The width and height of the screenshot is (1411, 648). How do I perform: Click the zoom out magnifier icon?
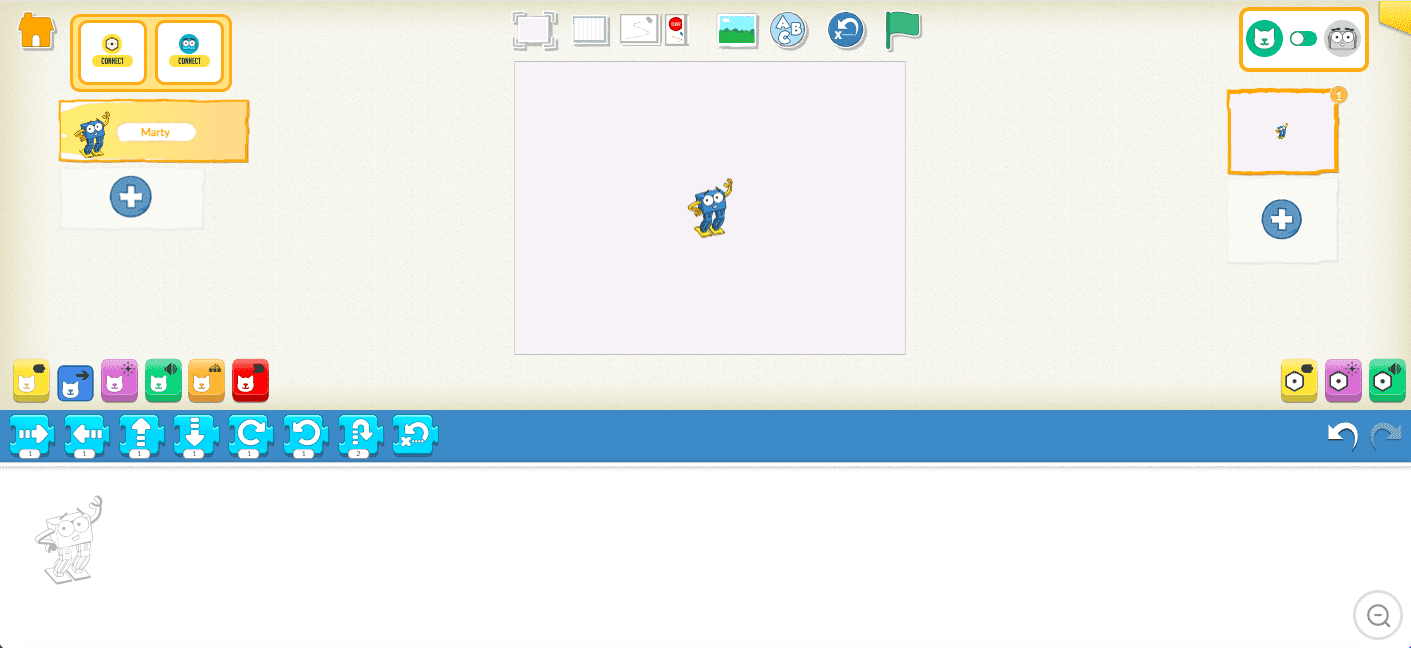pyautogui.click(x=1378, y=615)
